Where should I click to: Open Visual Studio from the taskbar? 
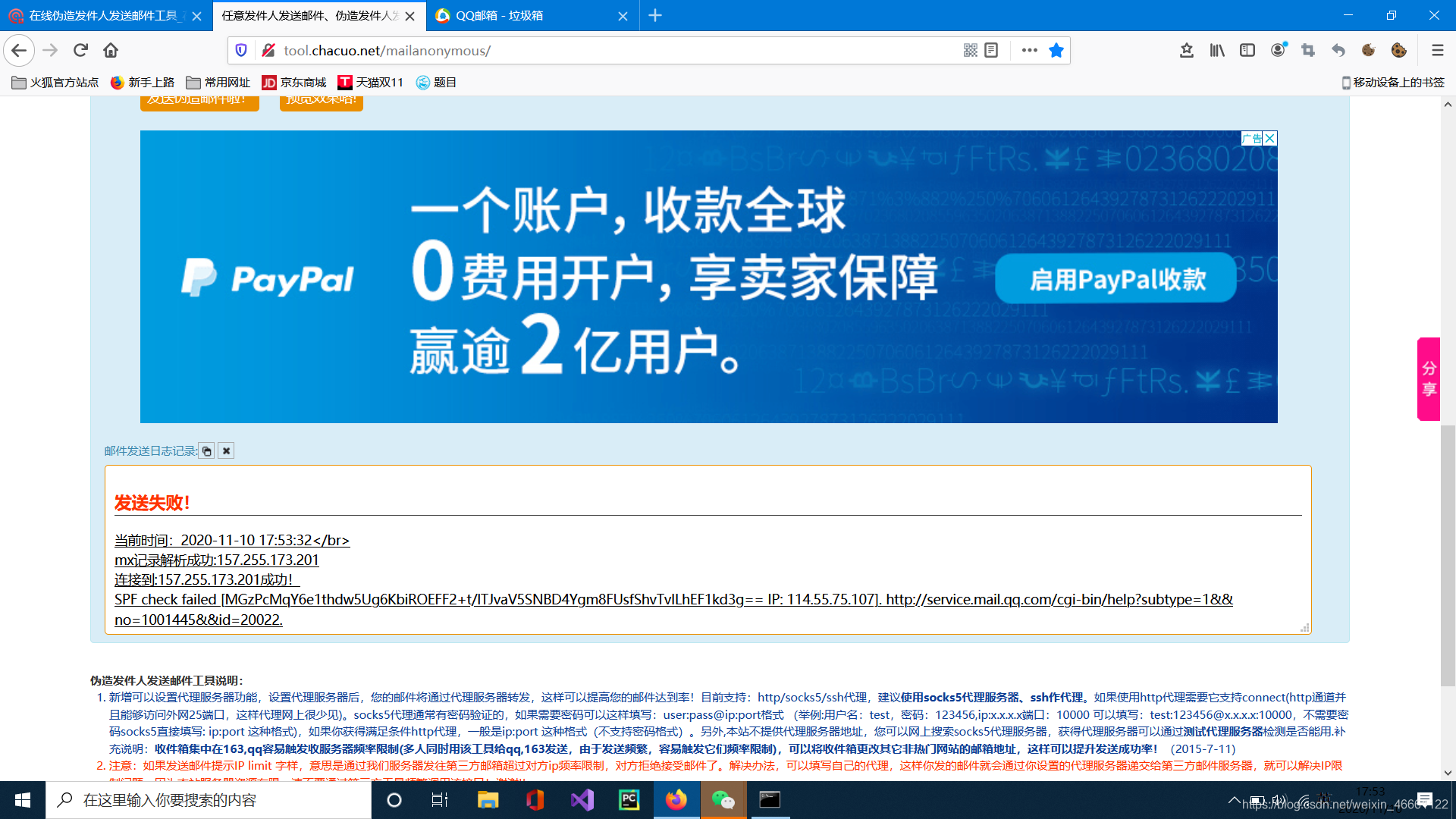pos(582,800)
